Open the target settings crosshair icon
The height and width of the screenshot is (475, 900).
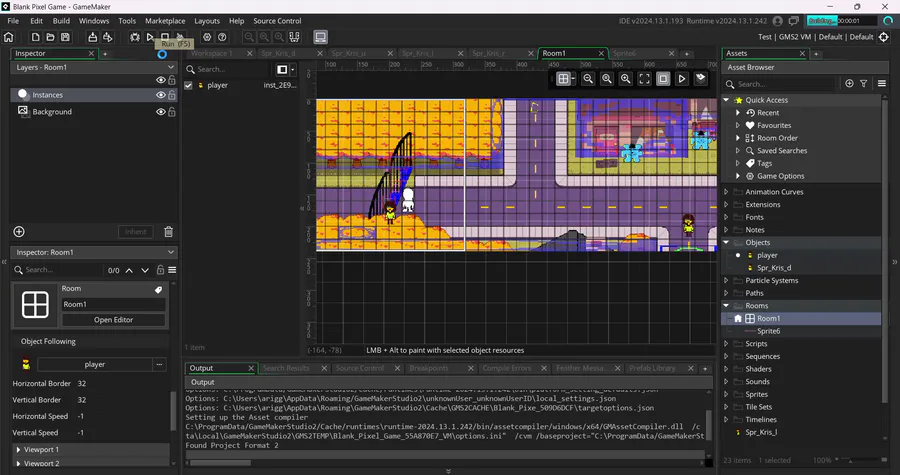click(884, 37)
